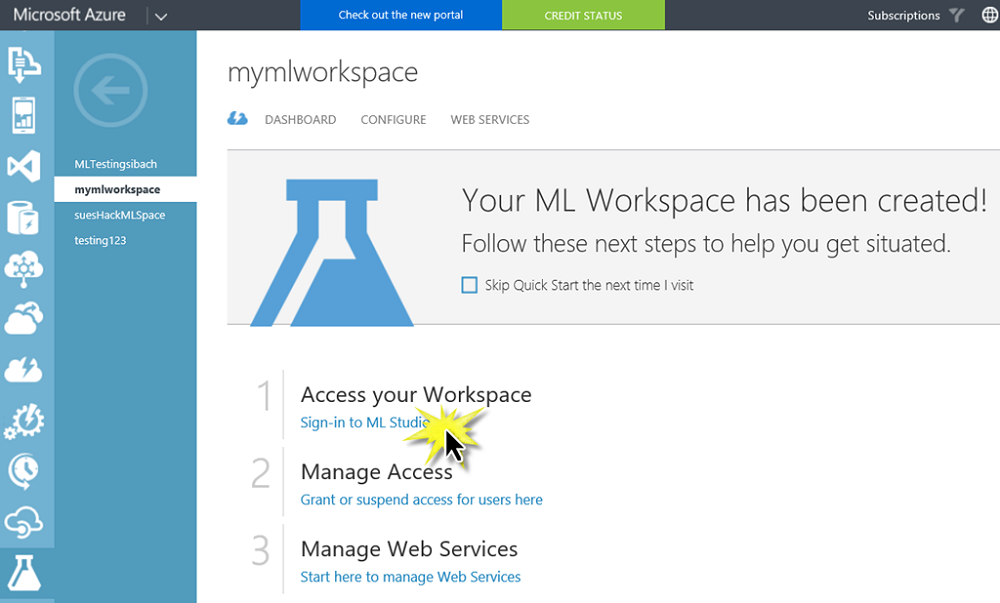
Task: Click the Microsoft Azure logo text
Action: (70, 15)
